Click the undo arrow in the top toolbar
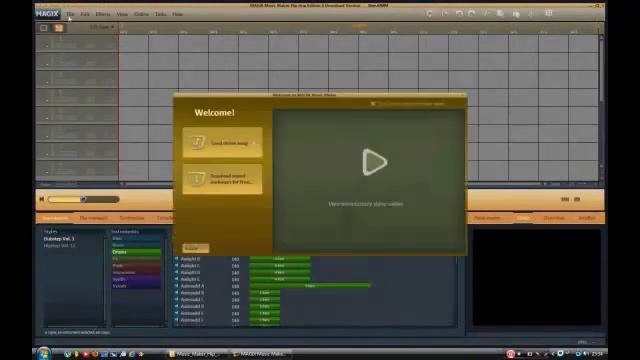The width and height of the screenshot is (640, 360). [459, 13]
